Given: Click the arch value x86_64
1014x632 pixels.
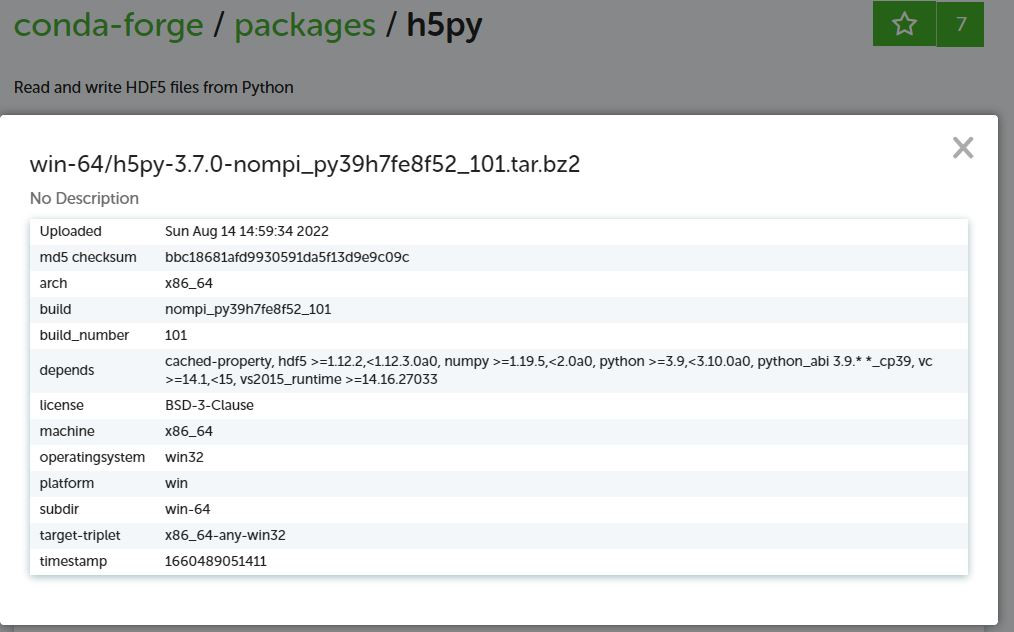Looking at the screenshot, I should (x=188, y=283).
